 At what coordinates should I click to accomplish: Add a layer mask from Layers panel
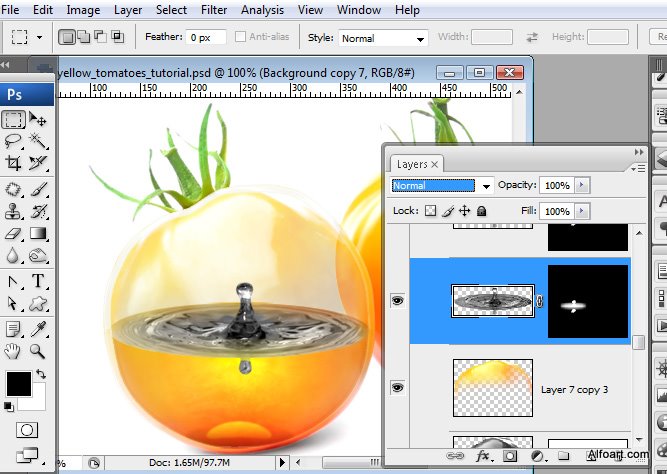coord(509,456)
